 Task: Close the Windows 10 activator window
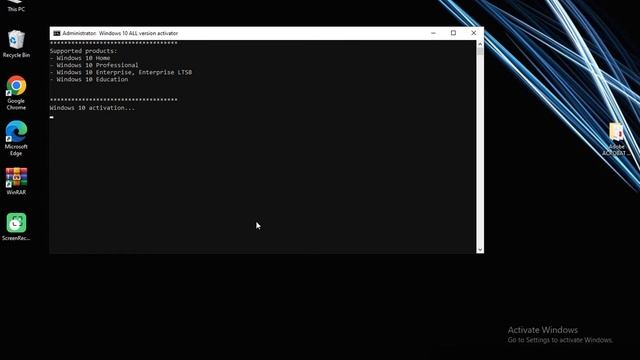tap(473, 33)
